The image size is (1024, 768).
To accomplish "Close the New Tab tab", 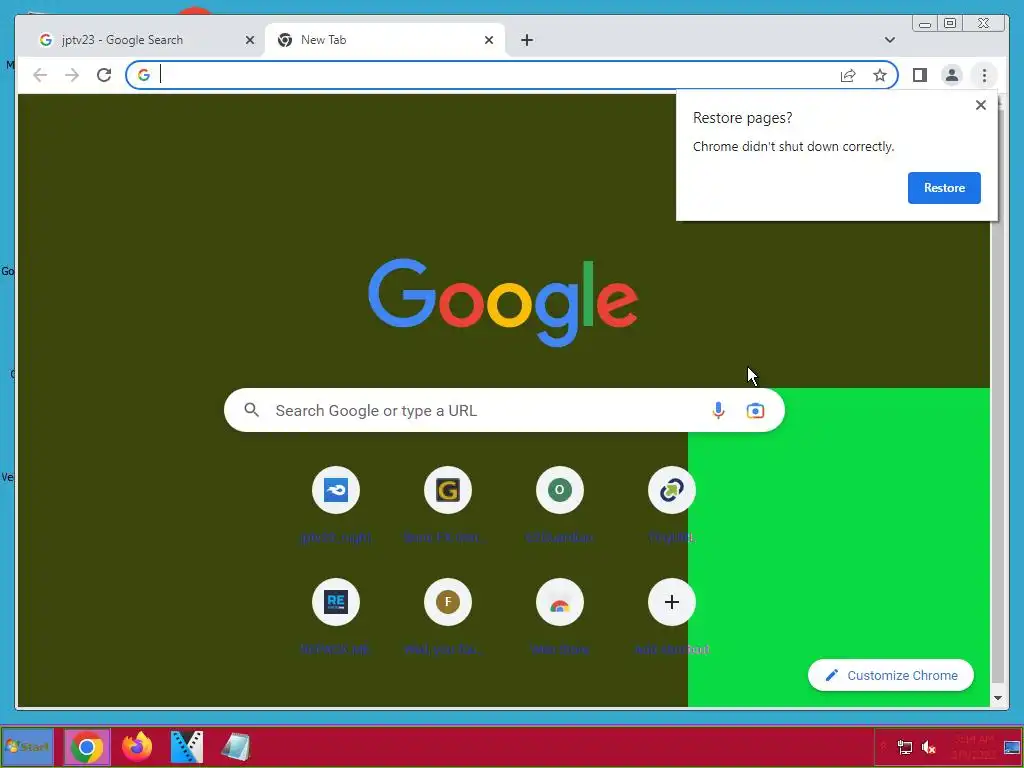I will pos(488,40).
